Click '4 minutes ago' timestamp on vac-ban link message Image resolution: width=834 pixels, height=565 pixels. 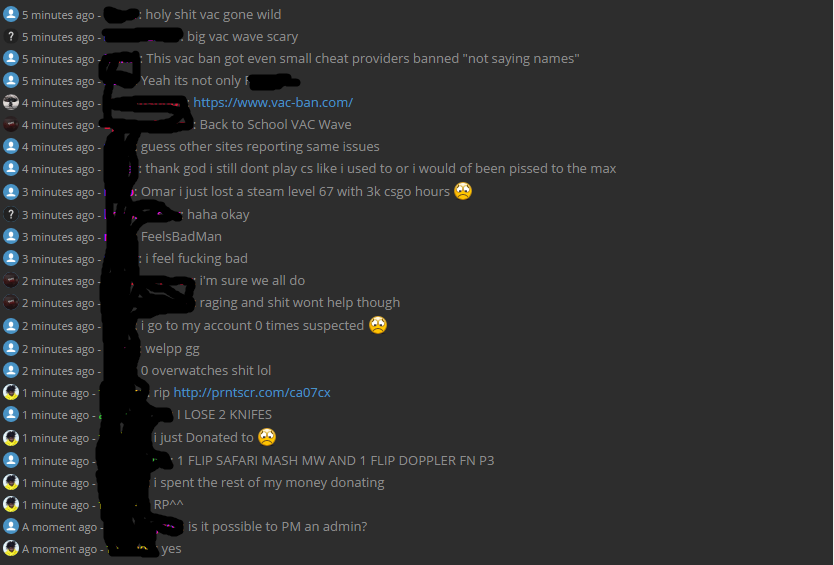58,103
